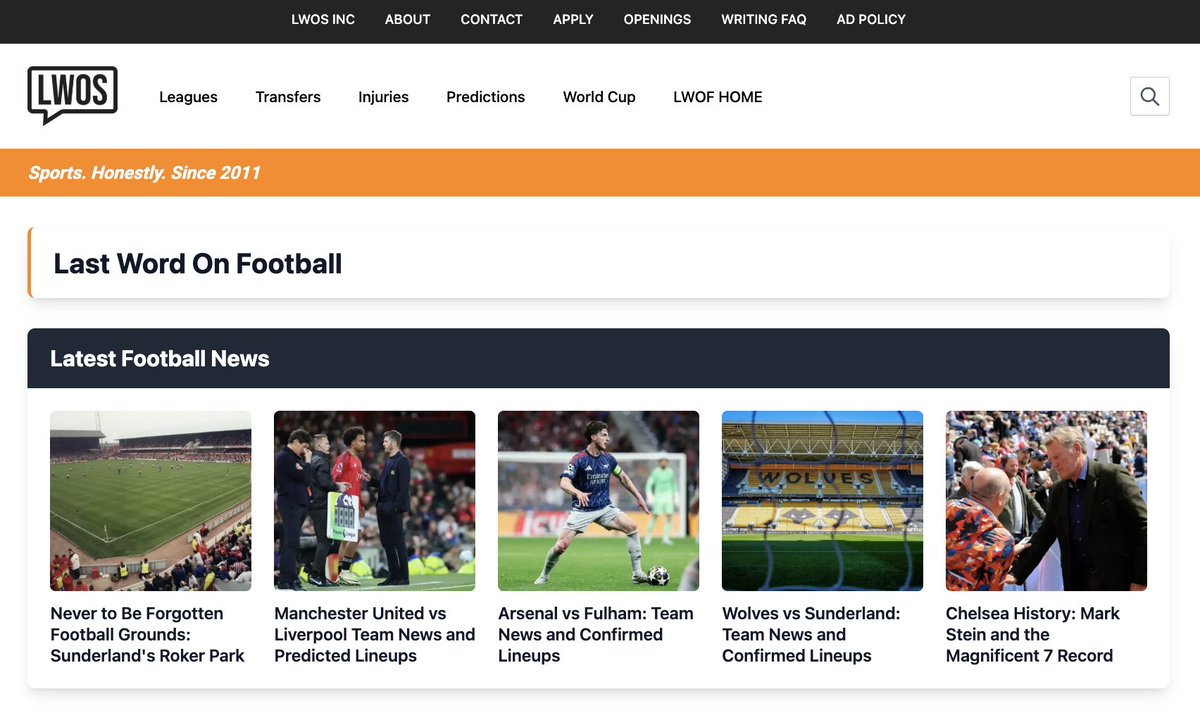Select Predictions in the main nav
Screen dimensions: 1200x713
click(486, 97)
